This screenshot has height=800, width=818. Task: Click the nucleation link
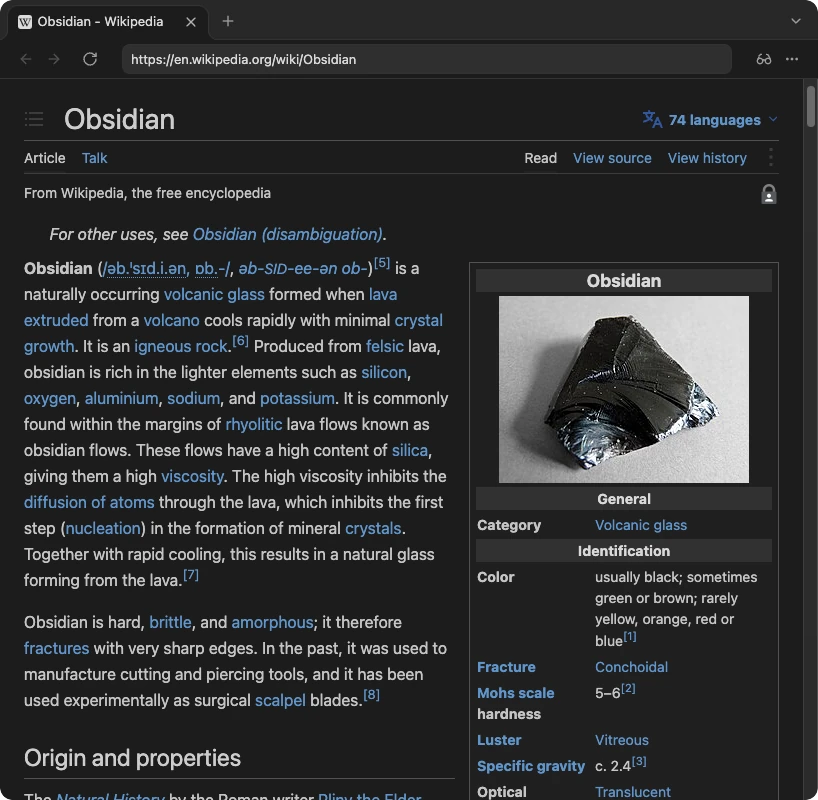[103, 529]
